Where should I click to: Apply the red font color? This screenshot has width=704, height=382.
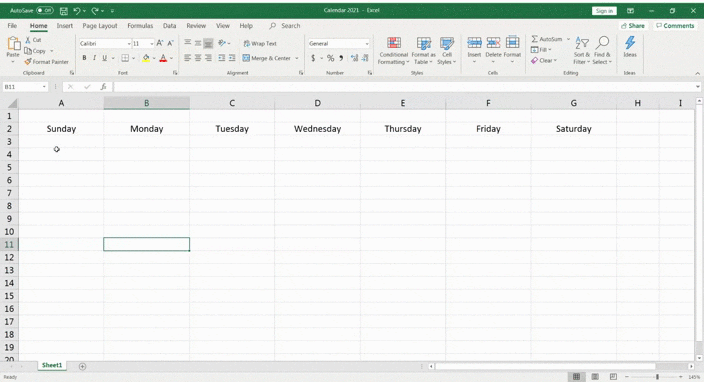(163, 58)
